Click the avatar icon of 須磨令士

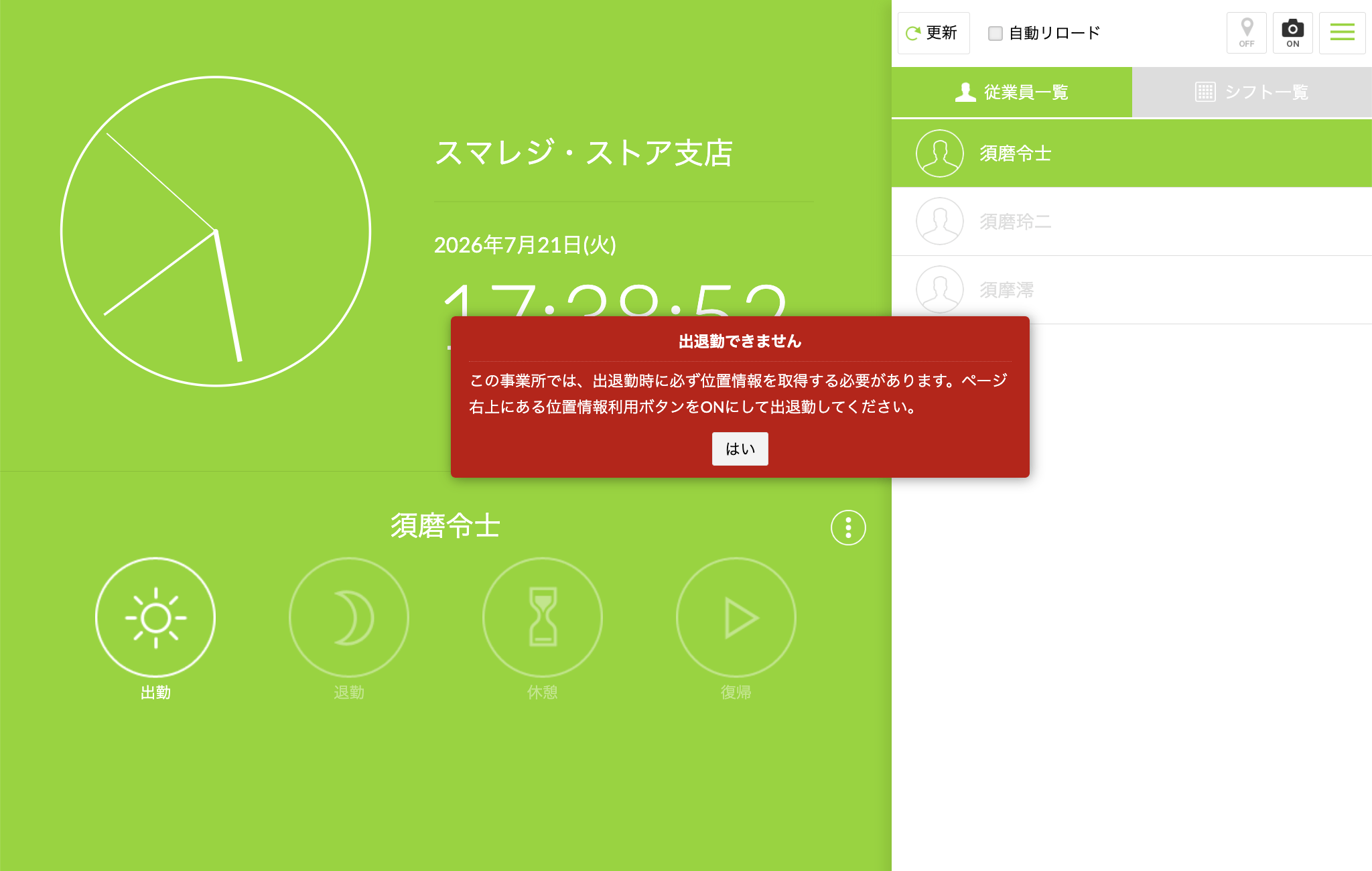(940, 153)
